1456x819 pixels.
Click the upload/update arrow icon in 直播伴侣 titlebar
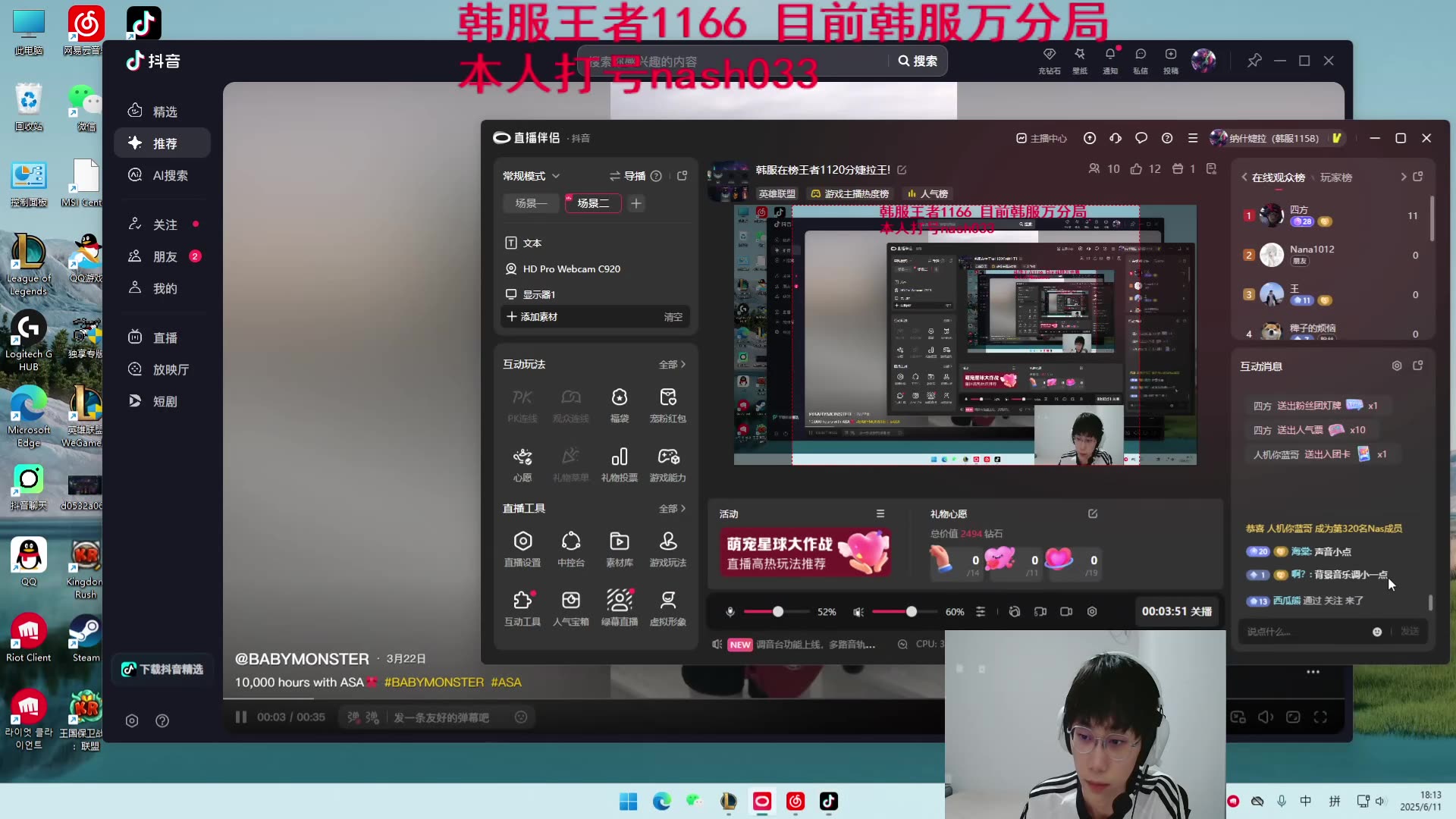coord(1090,138)
